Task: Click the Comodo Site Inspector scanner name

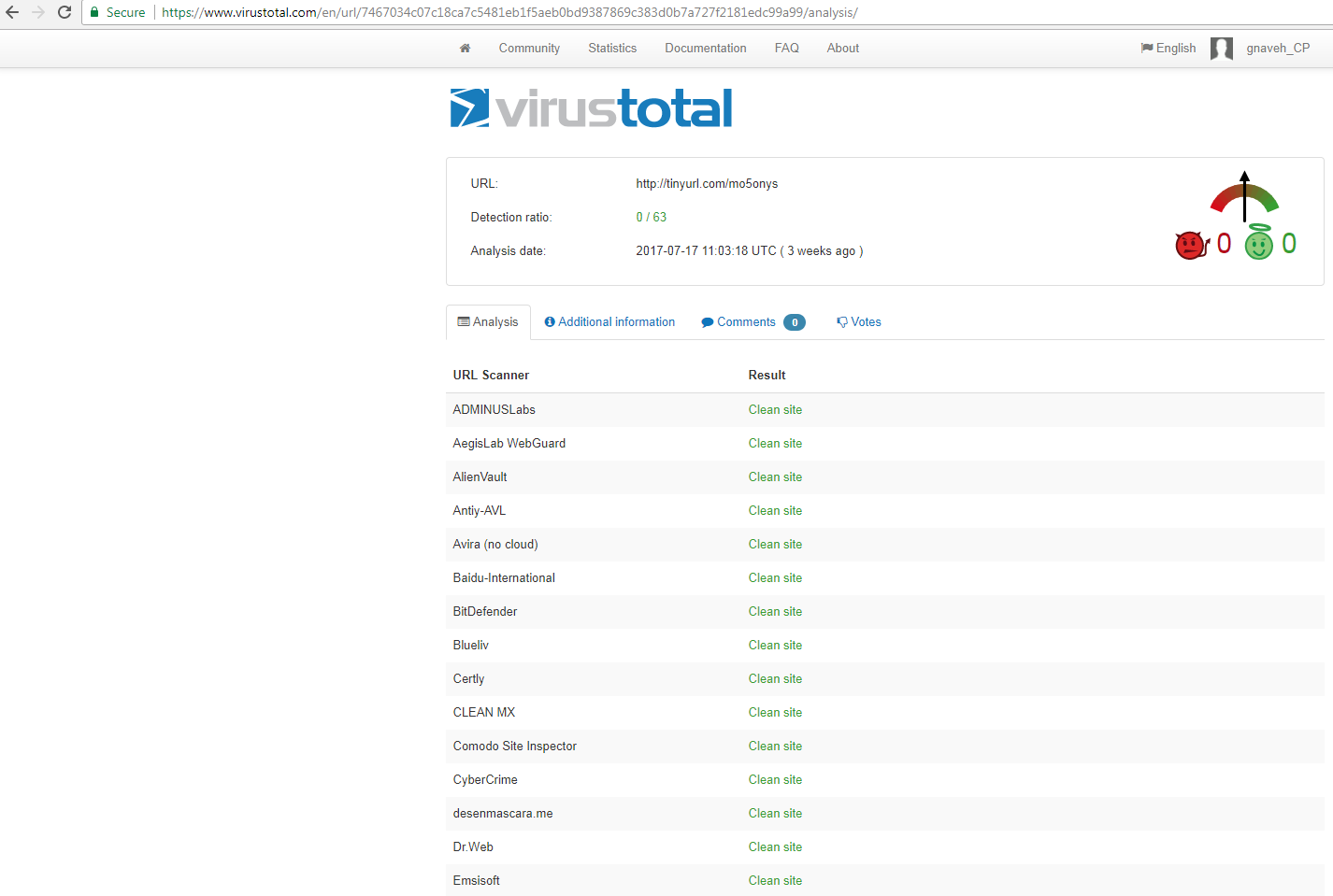Action: (515, 746)
